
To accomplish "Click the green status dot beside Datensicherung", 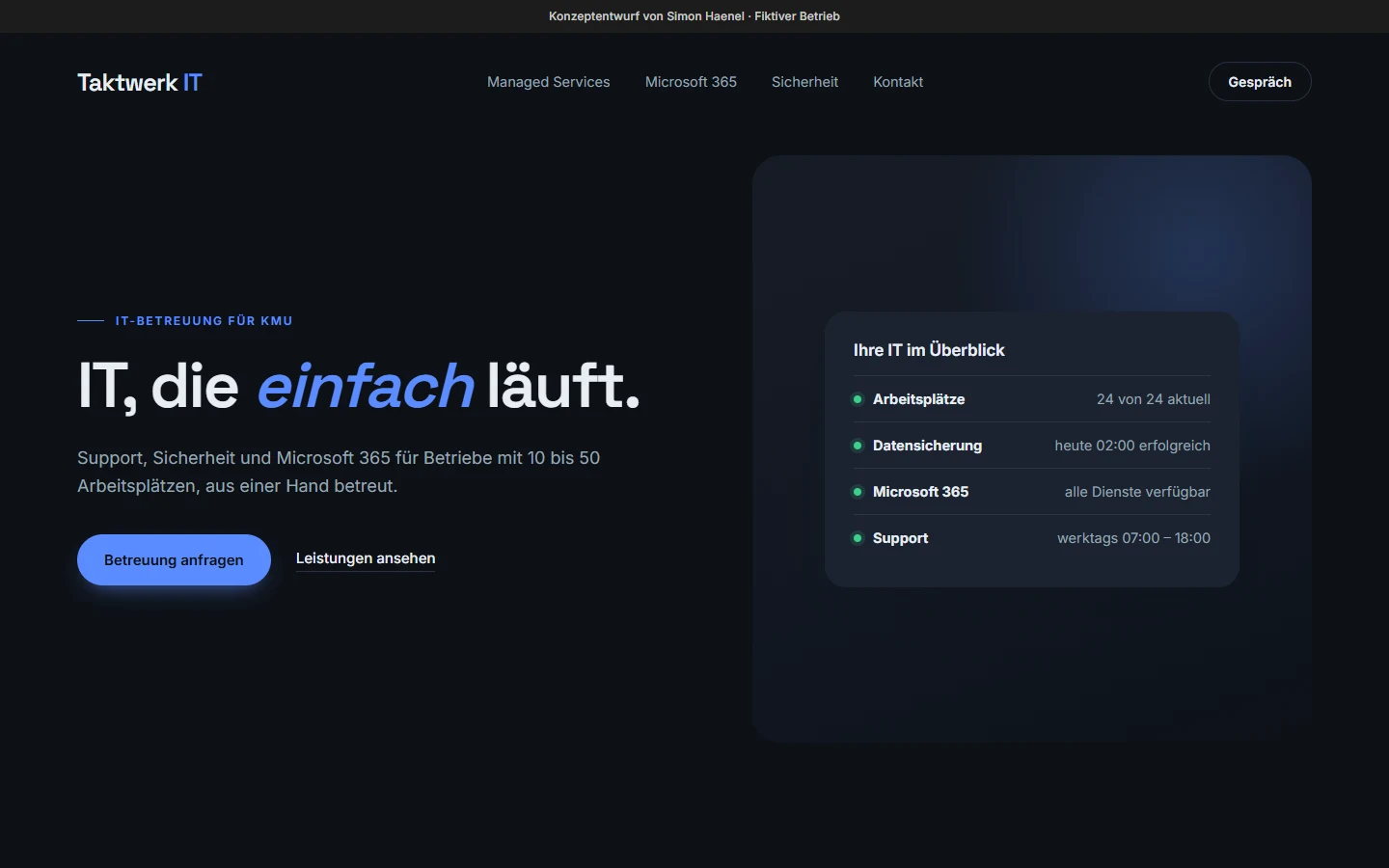I will point(858,446).
